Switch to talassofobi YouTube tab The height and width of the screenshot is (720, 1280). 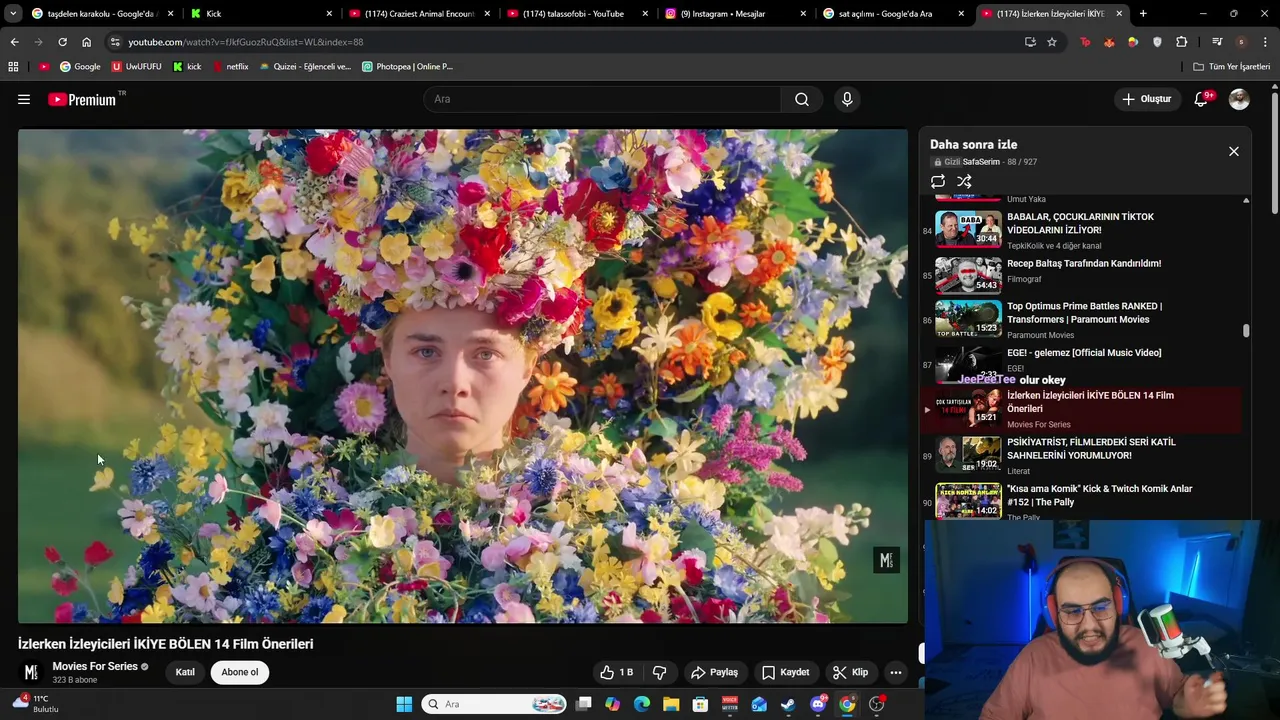(576, 14)
